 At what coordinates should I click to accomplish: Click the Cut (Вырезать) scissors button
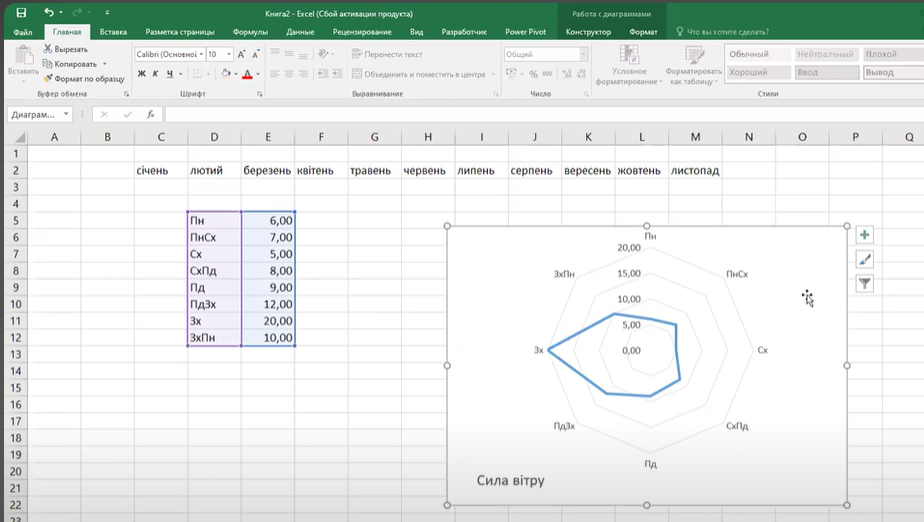click(65, 49)
